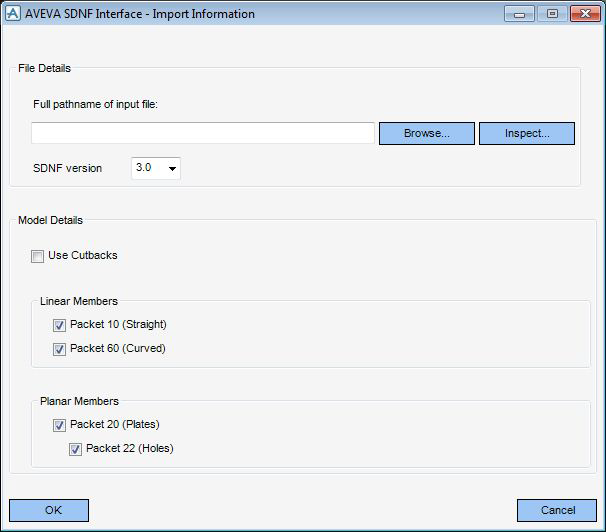The width and height of the screenshot is (606, 532).
Task: Cancel the import dialog
Action: [x=557, y=510]
